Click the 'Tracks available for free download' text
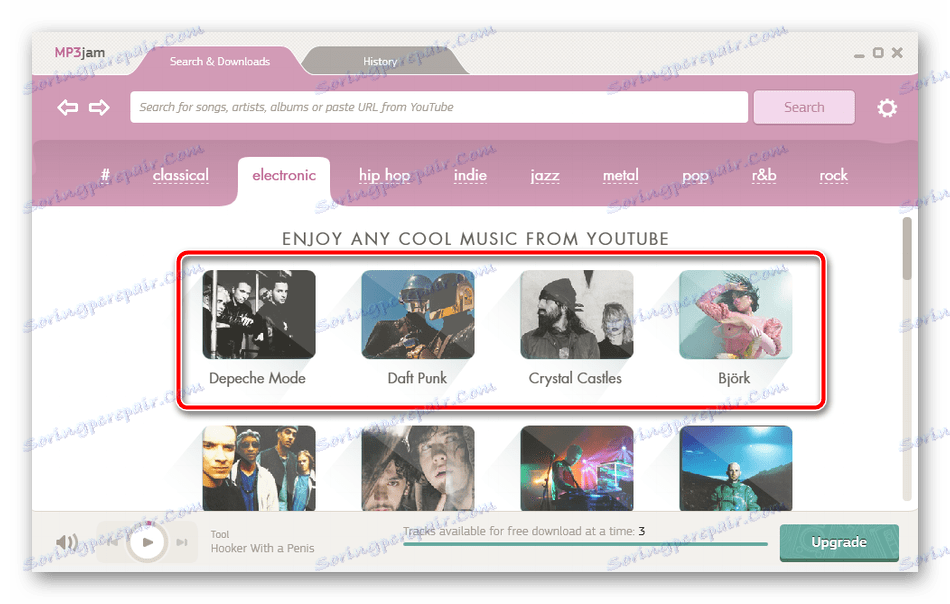 point(524,531)
